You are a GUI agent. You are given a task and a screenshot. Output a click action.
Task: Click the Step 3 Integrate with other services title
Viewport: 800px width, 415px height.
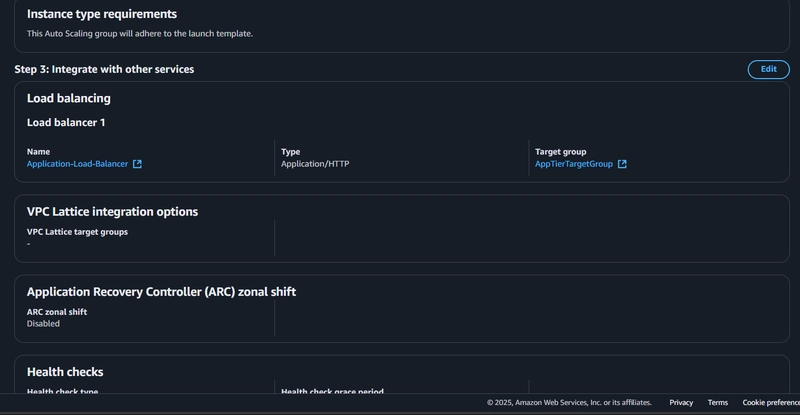coord(104,69)
